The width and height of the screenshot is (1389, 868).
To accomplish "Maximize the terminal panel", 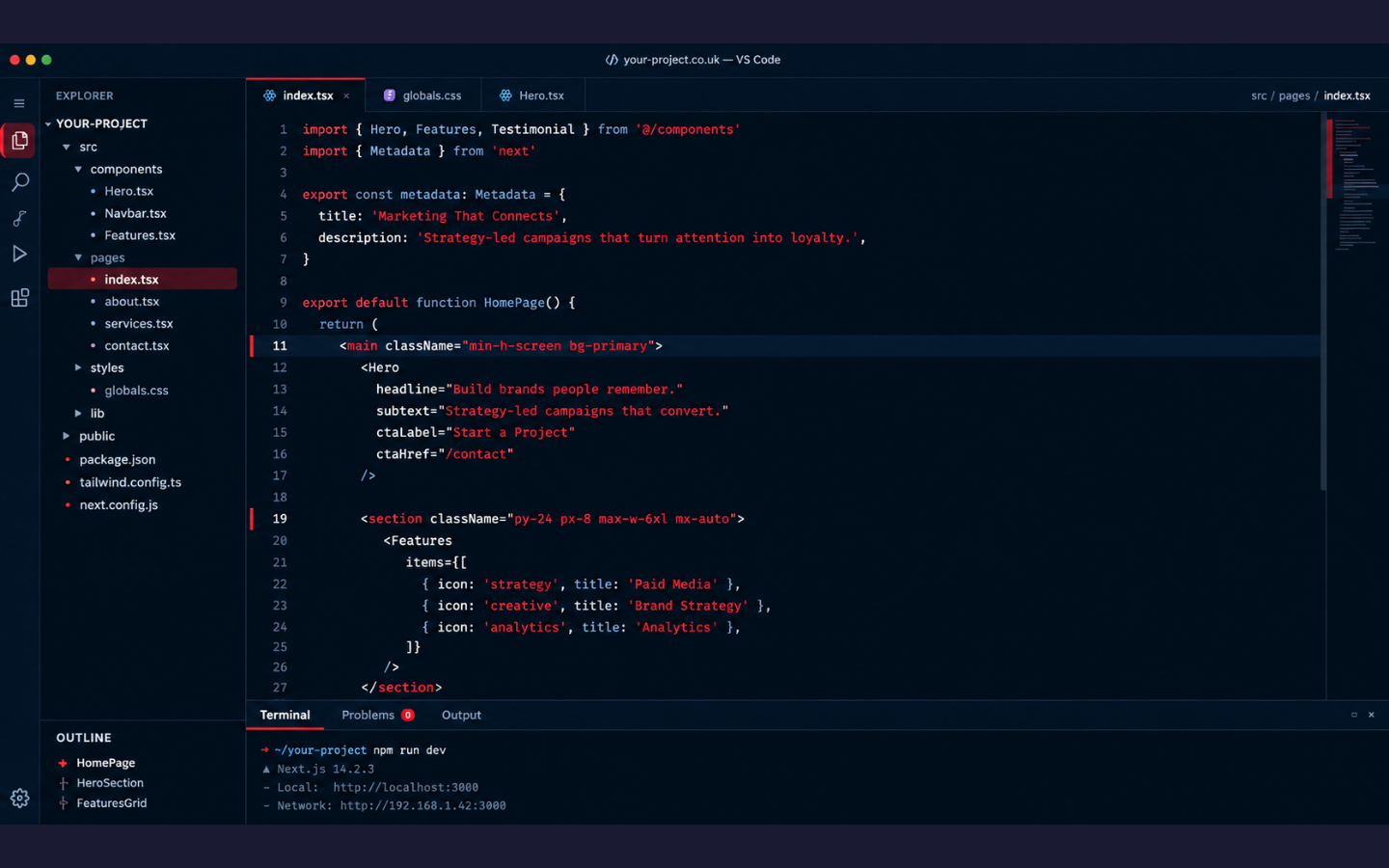I will pos(1354,715).
